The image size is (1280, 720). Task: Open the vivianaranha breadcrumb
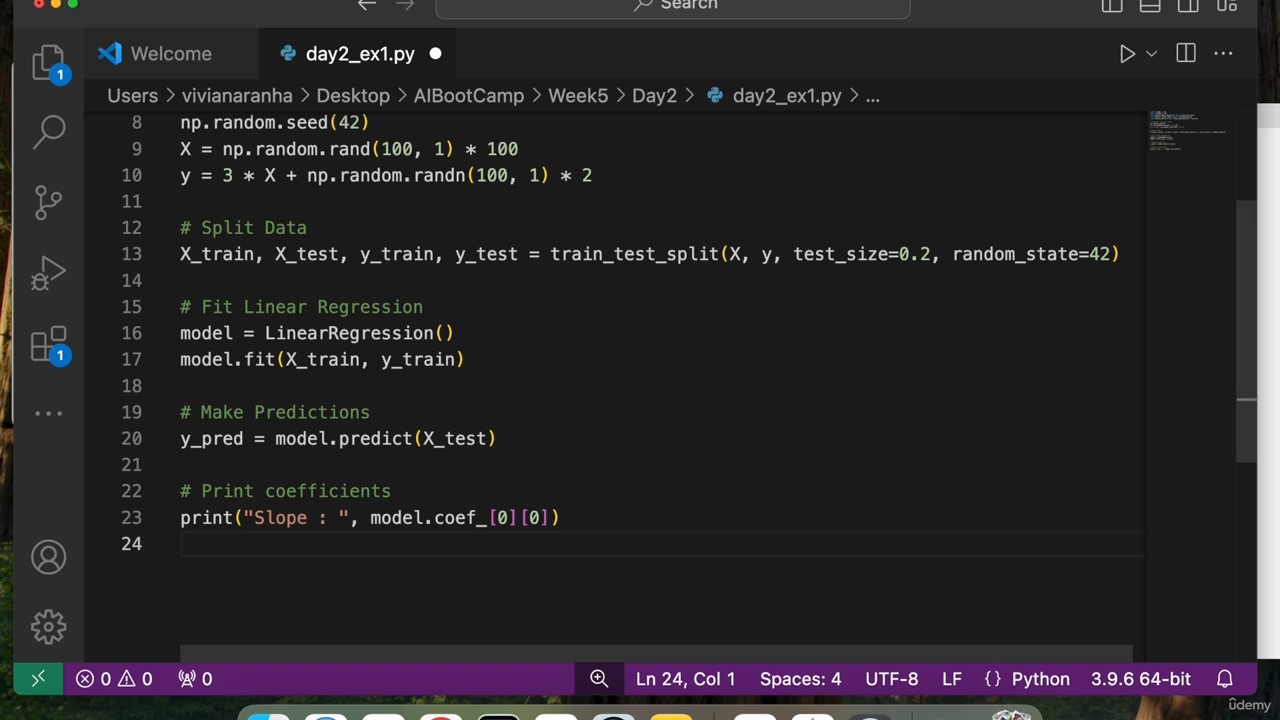(x=237, y=96)
